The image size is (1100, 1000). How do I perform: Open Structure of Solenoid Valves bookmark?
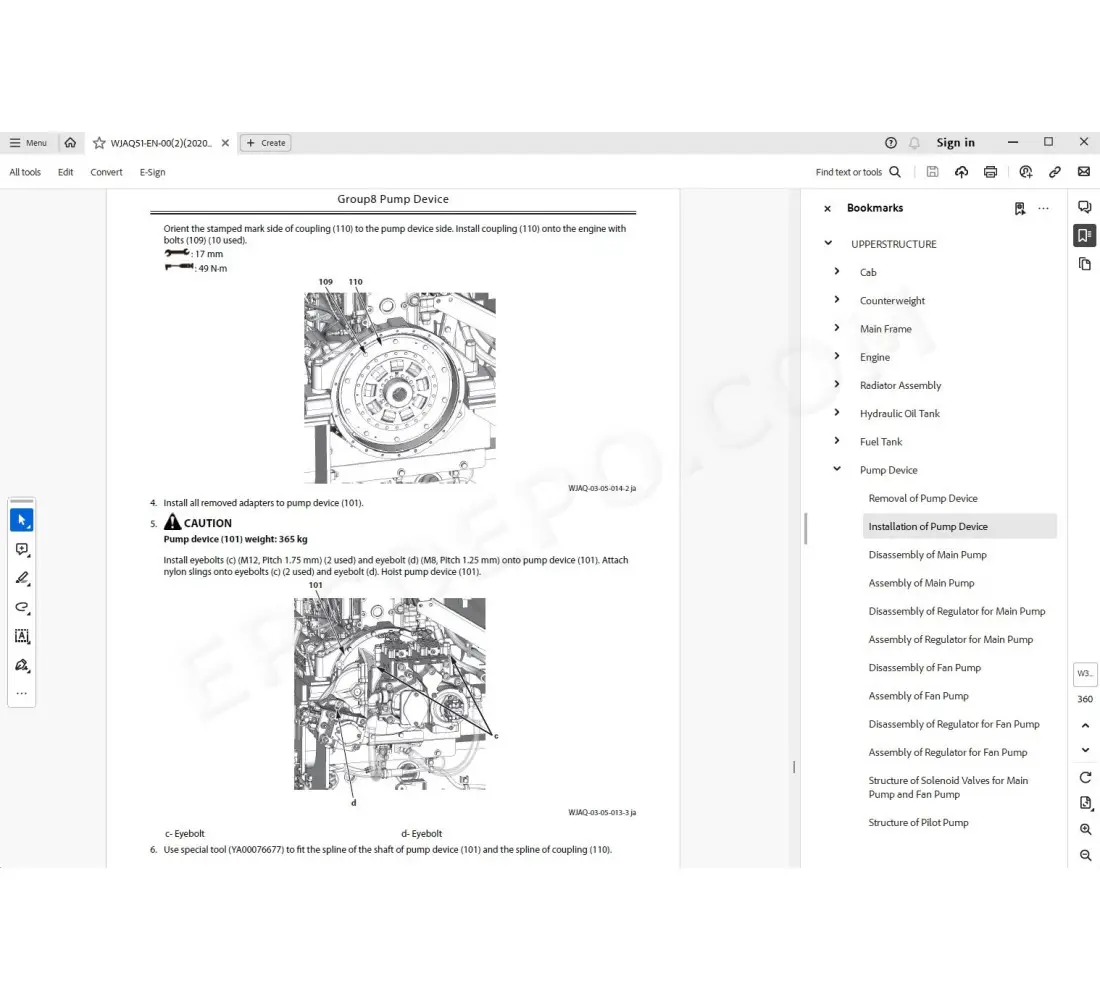click(948, 787)
